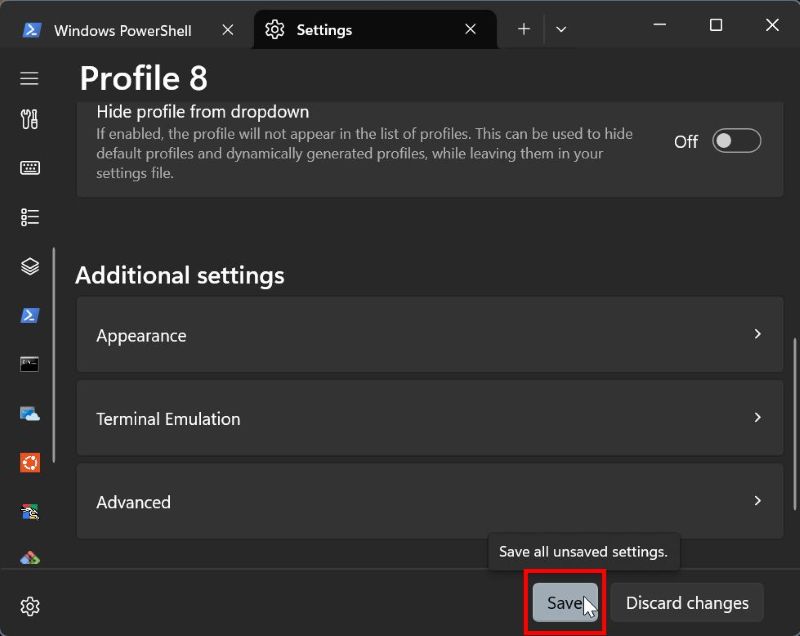Viewport: 800px width, 636px height.
Task: Open JSON file via bottom gear icon
Action: [x=30, y=606]
